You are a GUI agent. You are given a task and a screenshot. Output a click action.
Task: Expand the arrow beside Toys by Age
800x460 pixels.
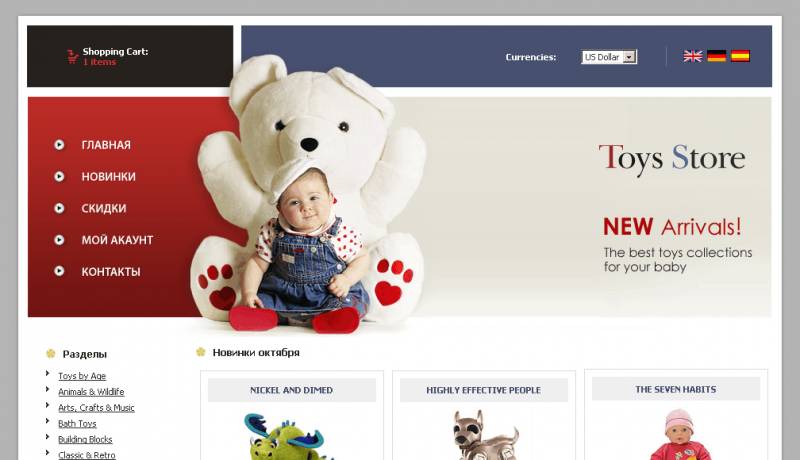47,374
